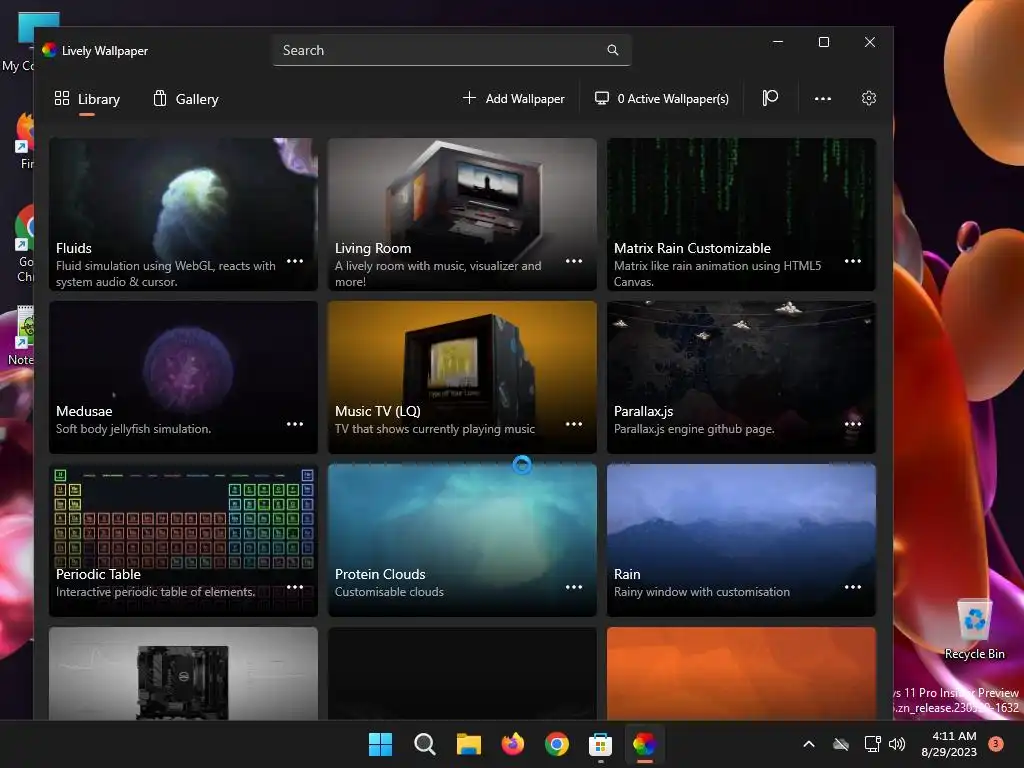Click the OneDrive cloud tray icon
Image resolution: width=1024 pixels, height=768 pixels.
point(841,744)
